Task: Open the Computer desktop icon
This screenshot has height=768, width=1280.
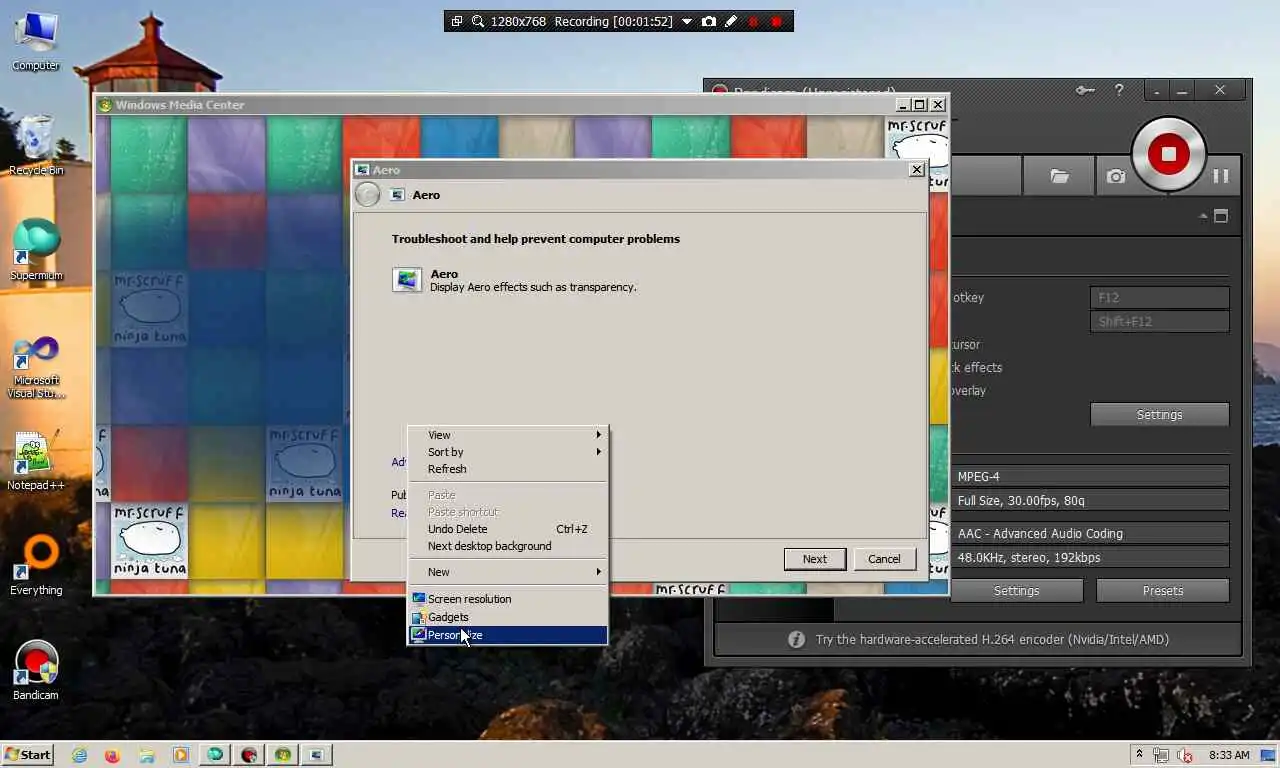Action: [x=36, y=42]
